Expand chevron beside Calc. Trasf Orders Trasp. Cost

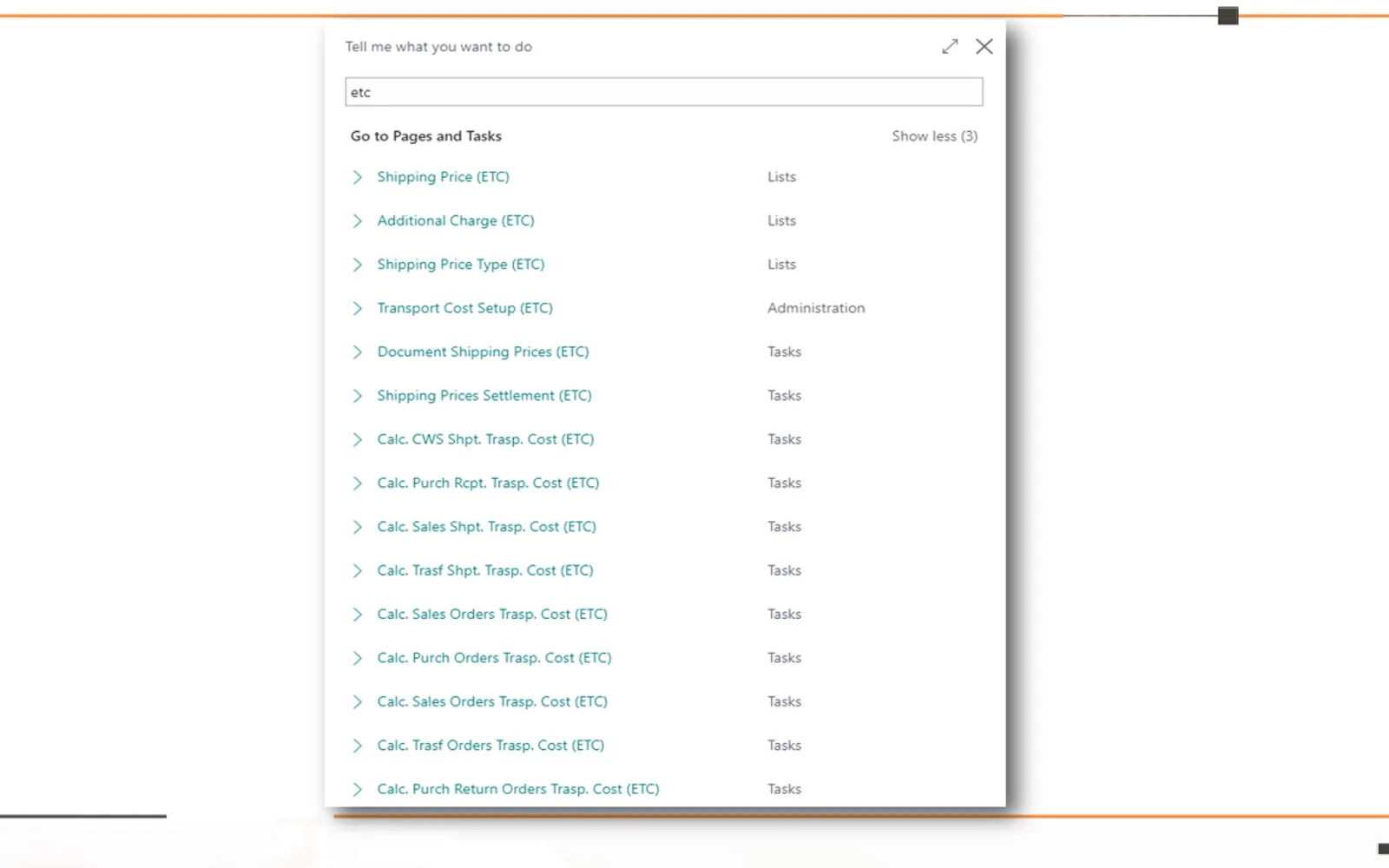(357, 746)
